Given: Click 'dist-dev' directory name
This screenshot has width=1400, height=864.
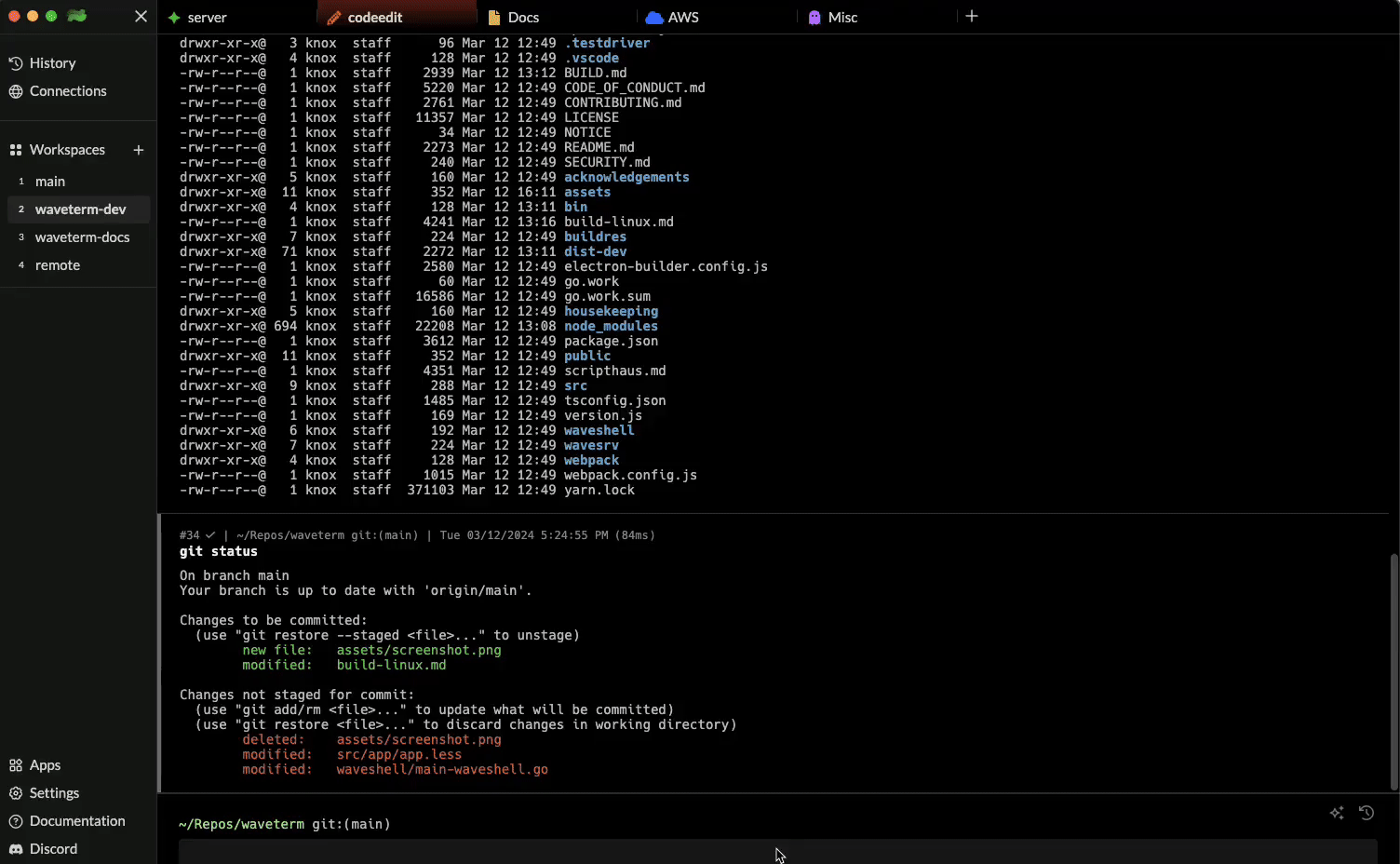Looking at the screenshot, I should tap(596, 251).
